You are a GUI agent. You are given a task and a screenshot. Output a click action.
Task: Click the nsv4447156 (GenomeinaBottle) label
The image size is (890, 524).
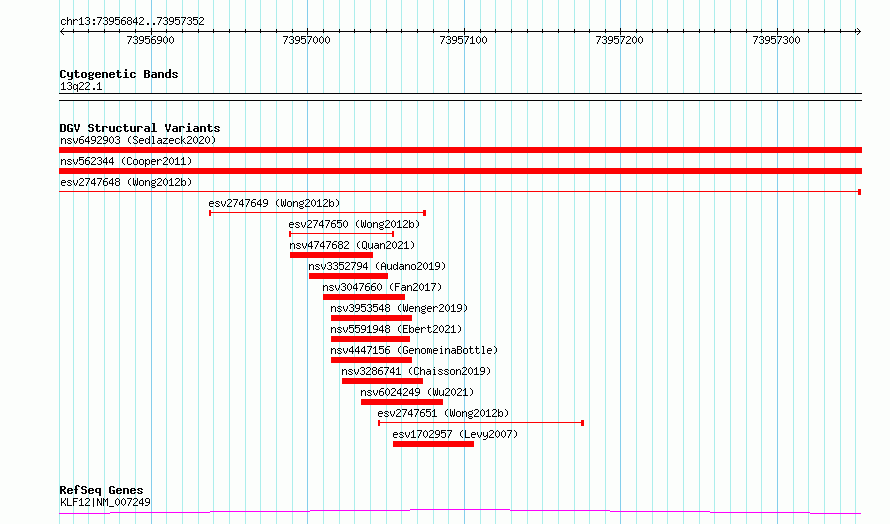pyautogui.click(x=414, y=350)
